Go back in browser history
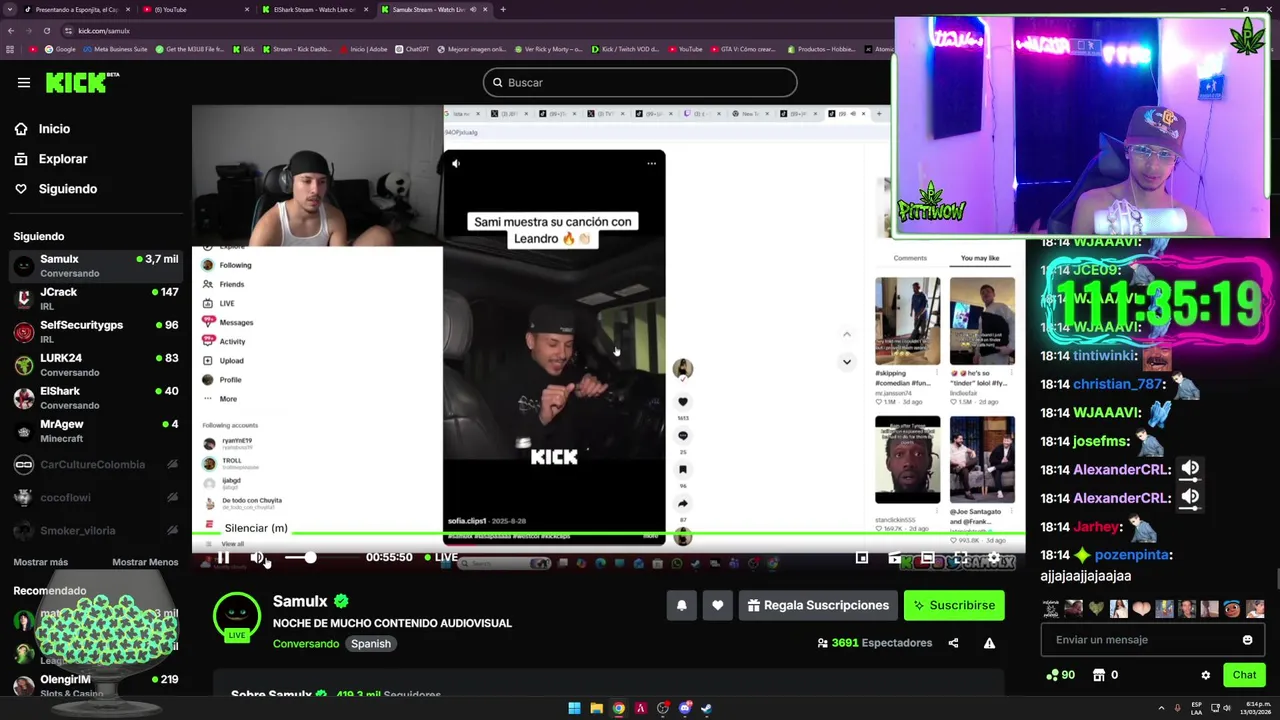Image resolution: width=1280 pixels, height=720 pixels. coord(11,31)
